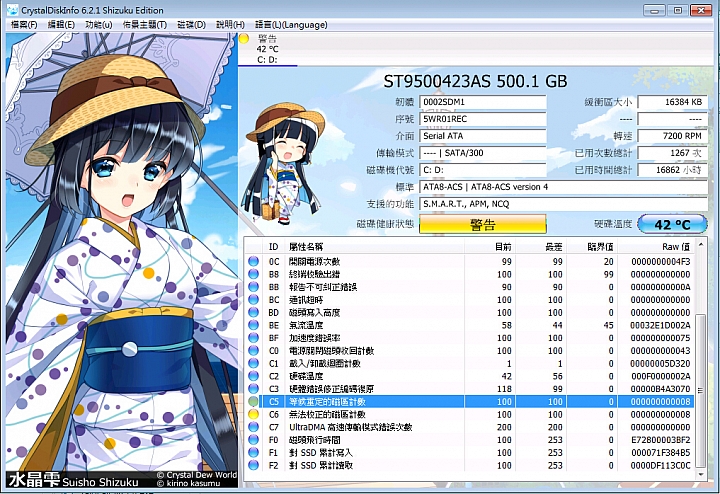Click the 16384 KB buffer size field
The width and height of the screenshot is (720, 494).
tap(672, 102)
